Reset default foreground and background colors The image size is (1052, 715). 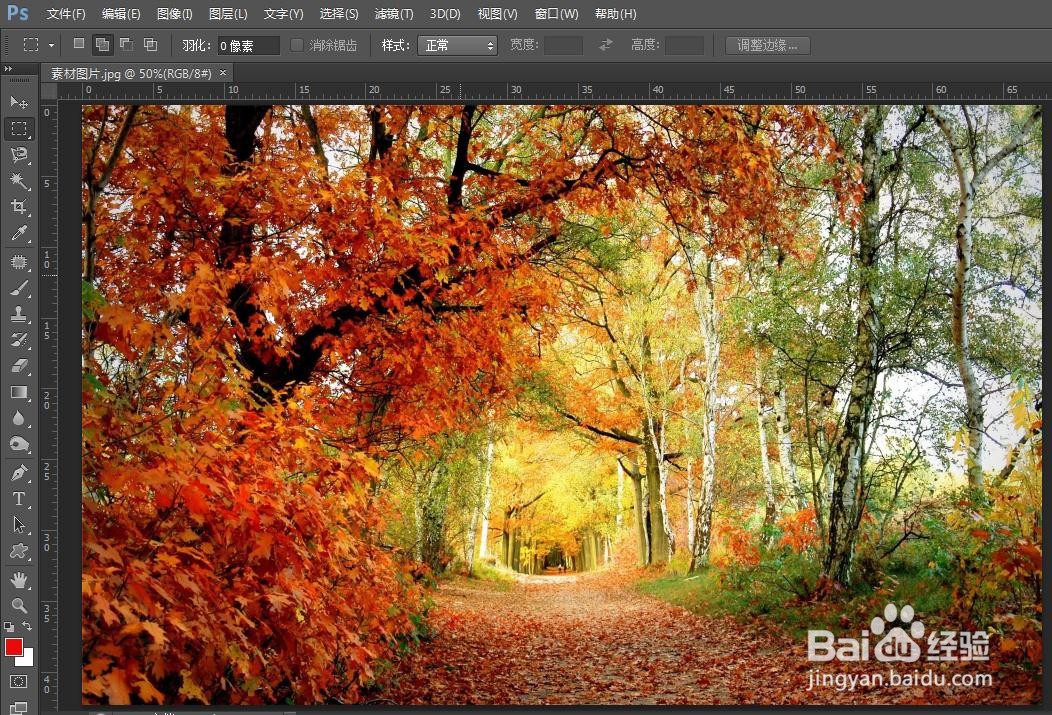point(9,626)
